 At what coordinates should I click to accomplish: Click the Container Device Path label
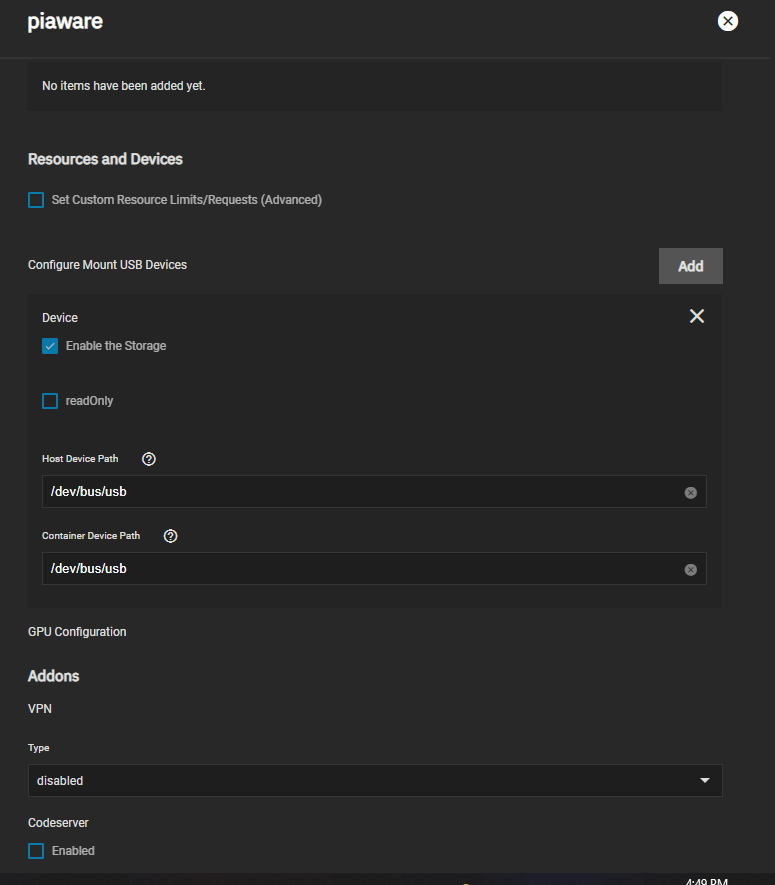click(91, 536)
